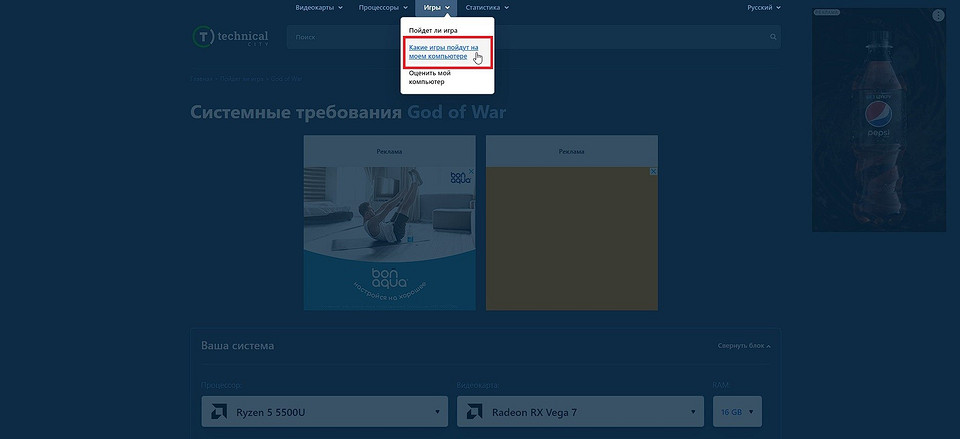Select 'Пойдет ли игра' menu entry
This screenshot has width=960, height=439.
point(433,30)
